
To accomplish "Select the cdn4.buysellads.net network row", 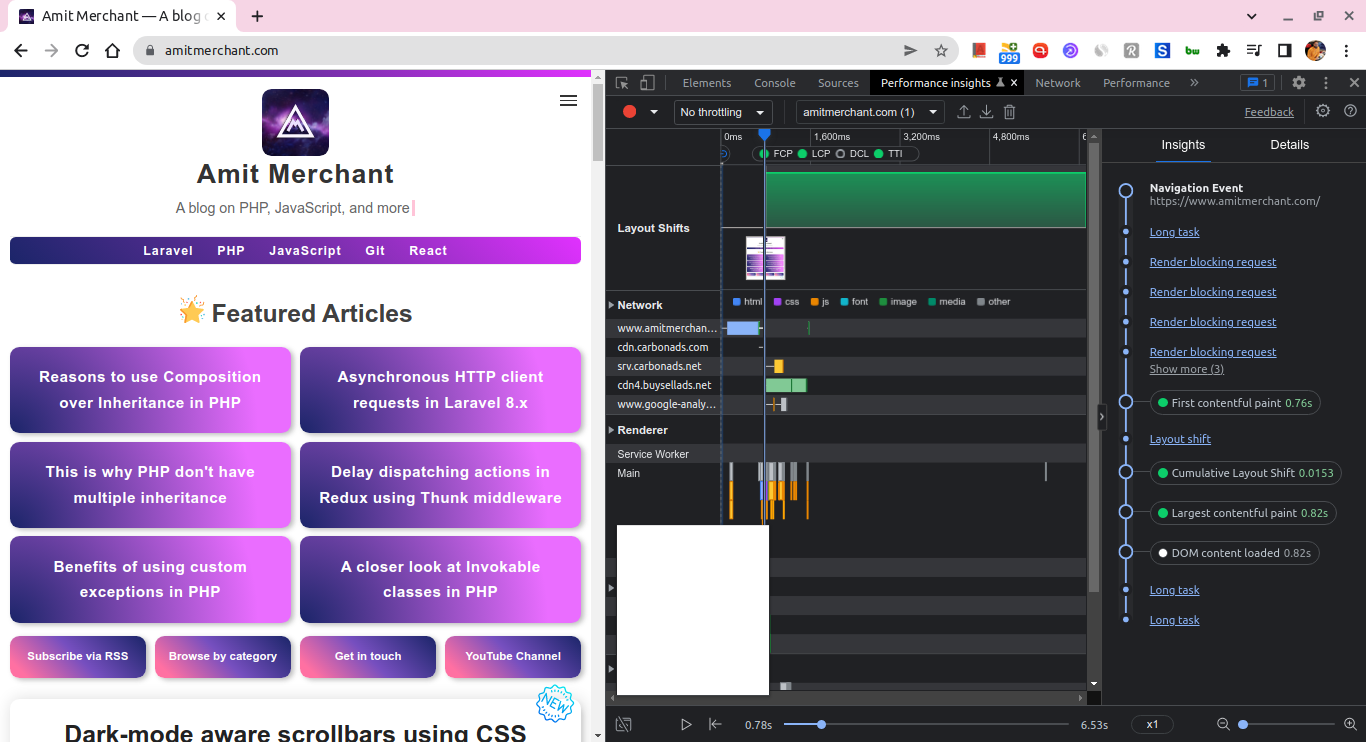I will pos(846,385).
